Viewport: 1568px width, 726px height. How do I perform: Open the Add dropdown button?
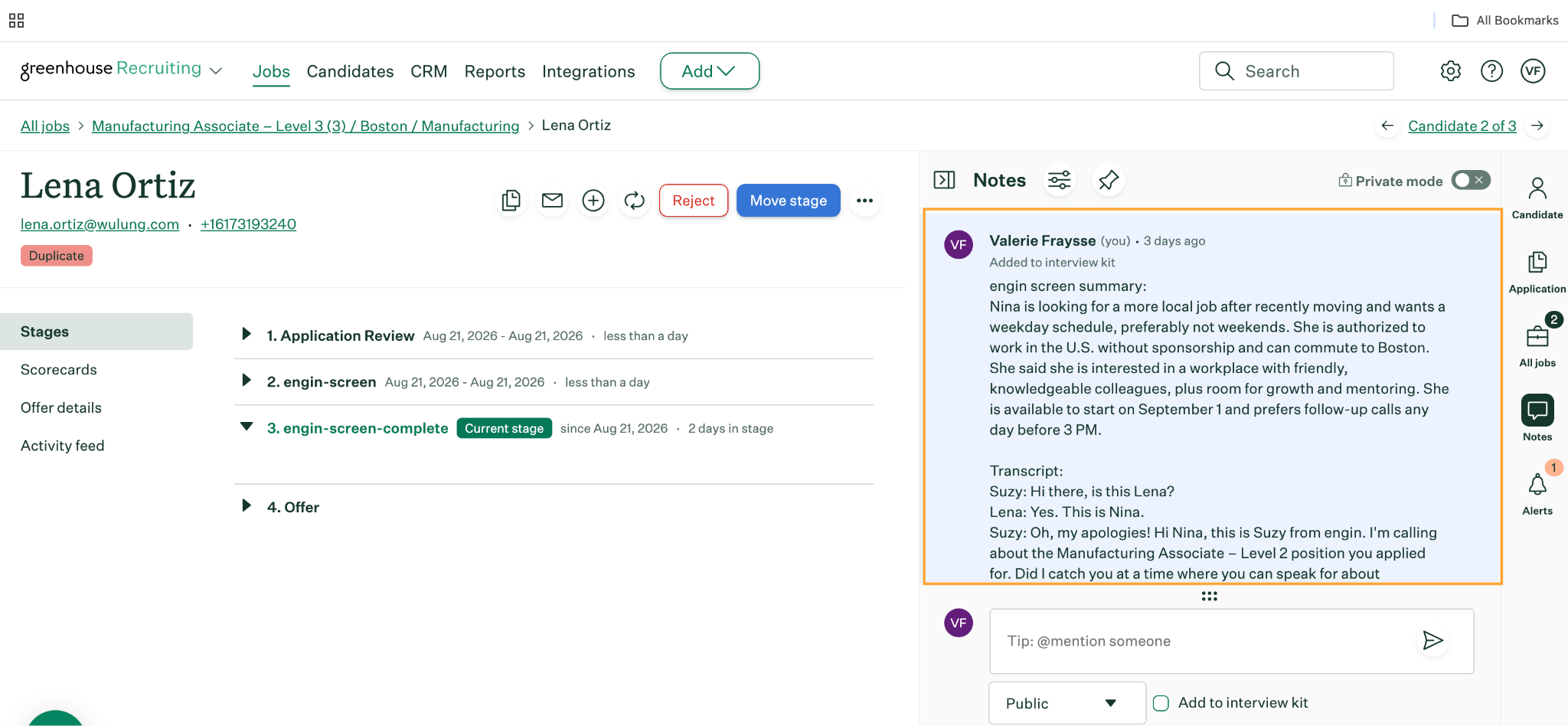click(709, 71)
